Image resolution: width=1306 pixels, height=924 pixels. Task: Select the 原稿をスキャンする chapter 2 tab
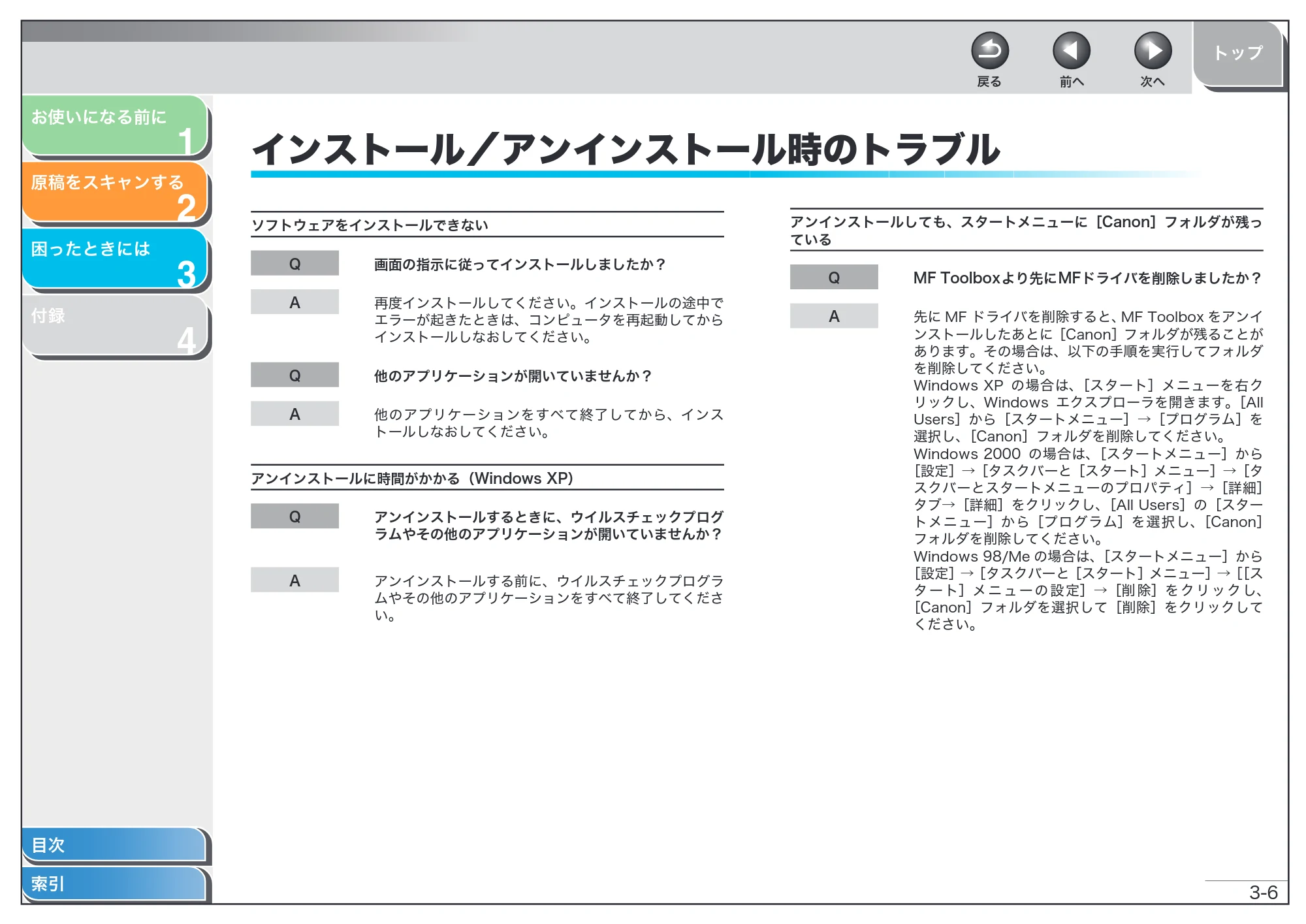115,192
